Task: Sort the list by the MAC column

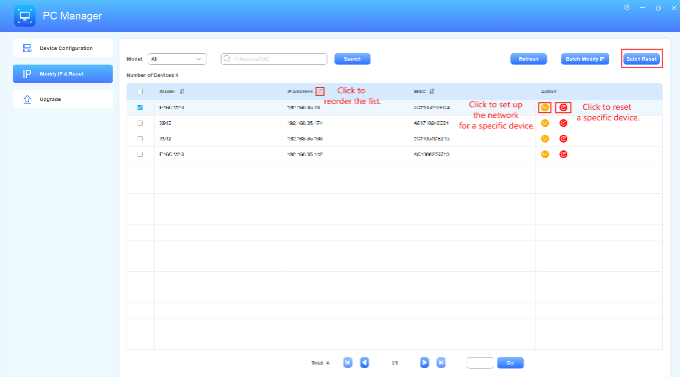Action: (x=432, y=92)
